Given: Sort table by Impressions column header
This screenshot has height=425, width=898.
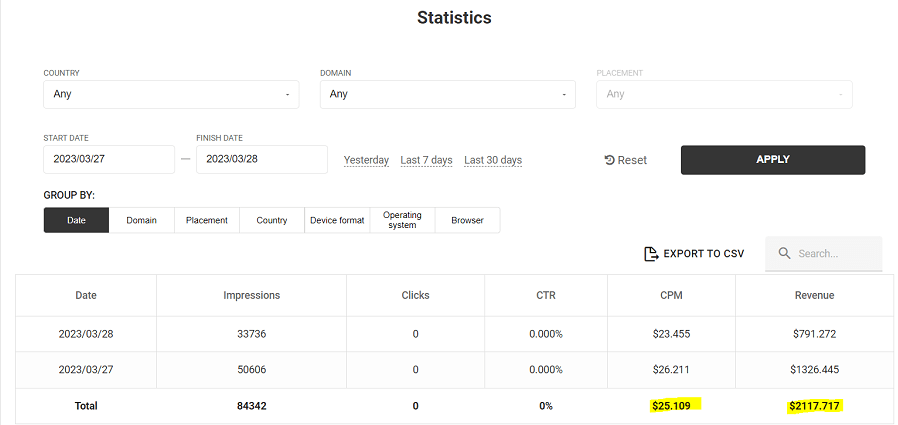Looking at the screenshot, I should pyautogui.click(x=251, y=295).
